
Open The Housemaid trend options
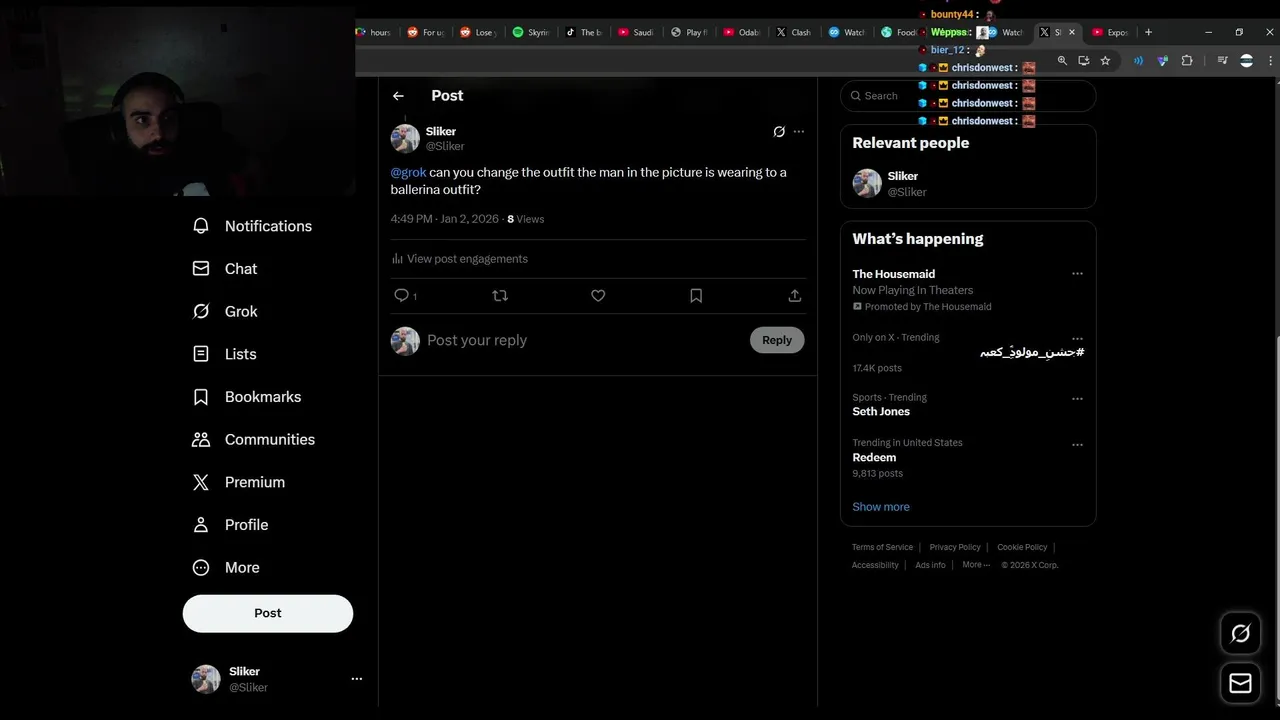(1077, 274)
